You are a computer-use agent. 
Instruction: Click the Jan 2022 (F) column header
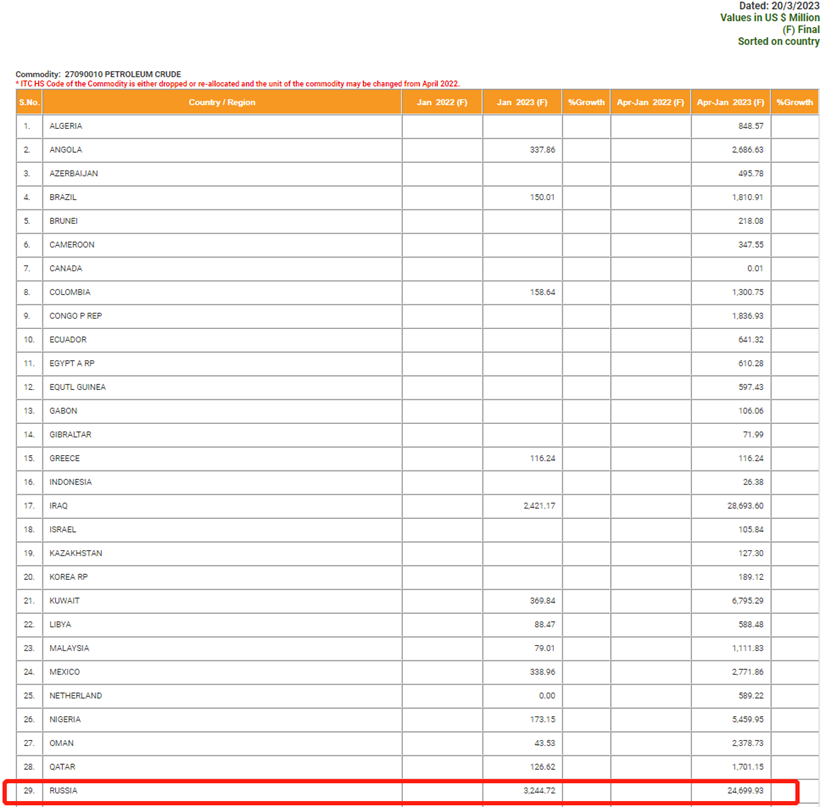442,102
